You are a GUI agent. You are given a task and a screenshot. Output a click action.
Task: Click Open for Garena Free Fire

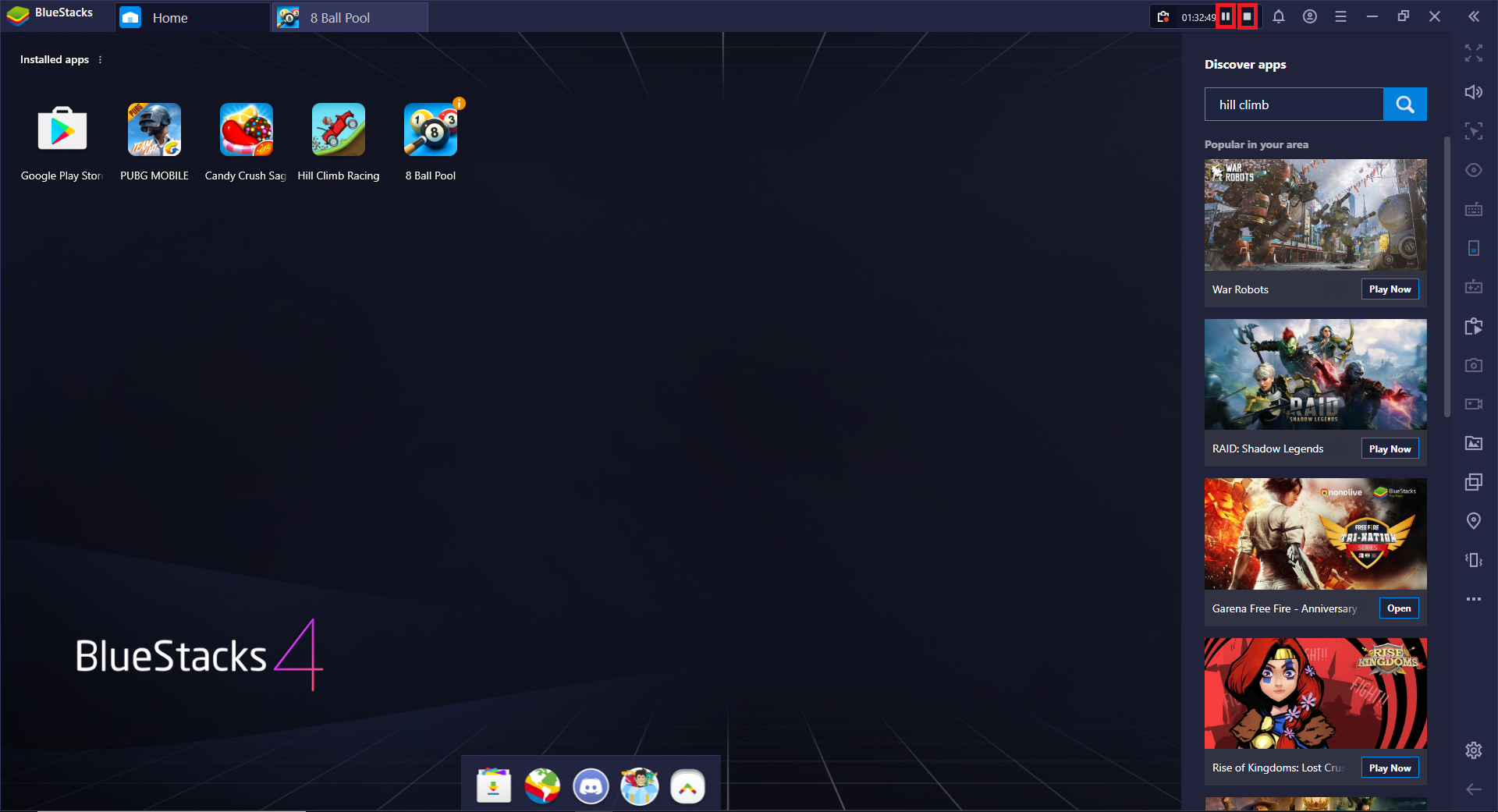pos(1399,608)
